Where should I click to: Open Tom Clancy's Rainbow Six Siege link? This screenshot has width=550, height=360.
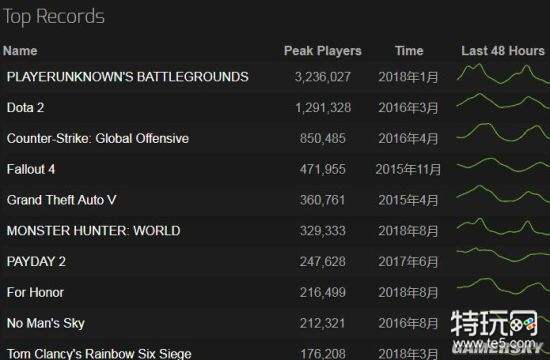coord(99,354)
